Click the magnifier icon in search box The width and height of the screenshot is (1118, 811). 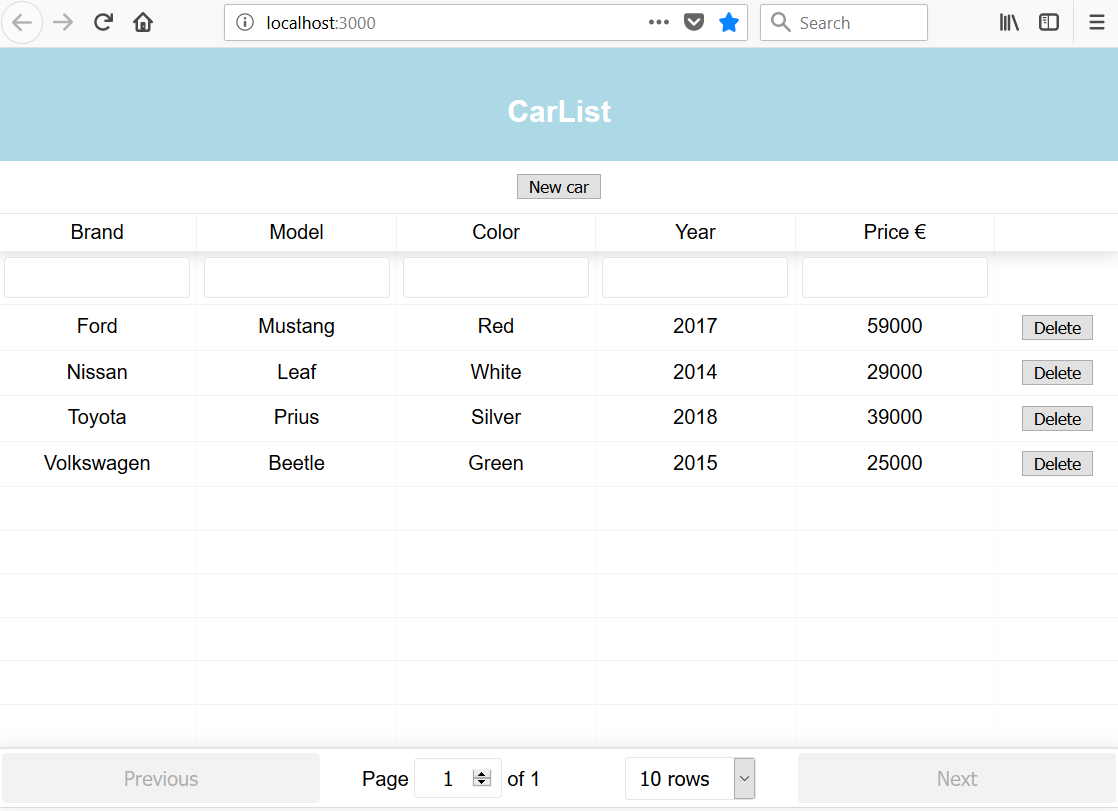pyautogui.click(x=781, y=23)
